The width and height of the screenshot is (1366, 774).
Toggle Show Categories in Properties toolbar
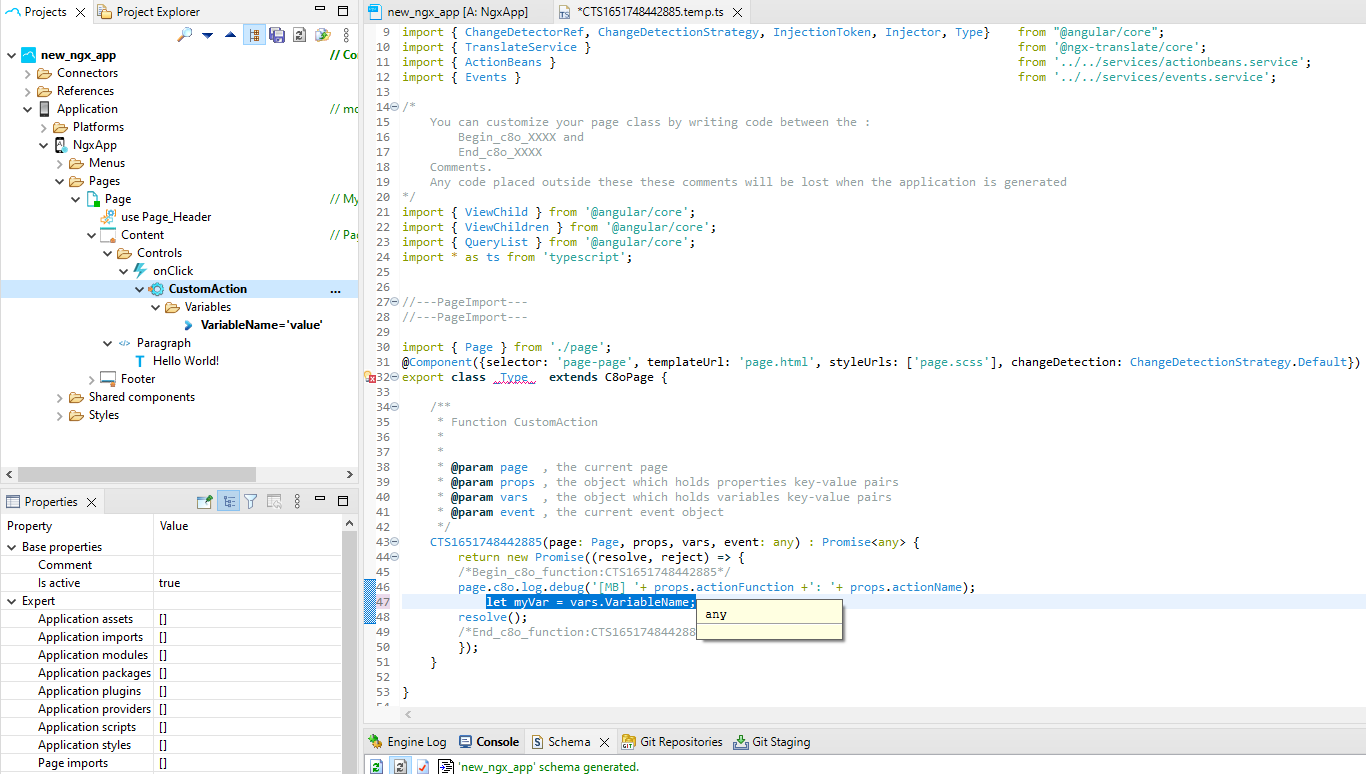(228, 502)
